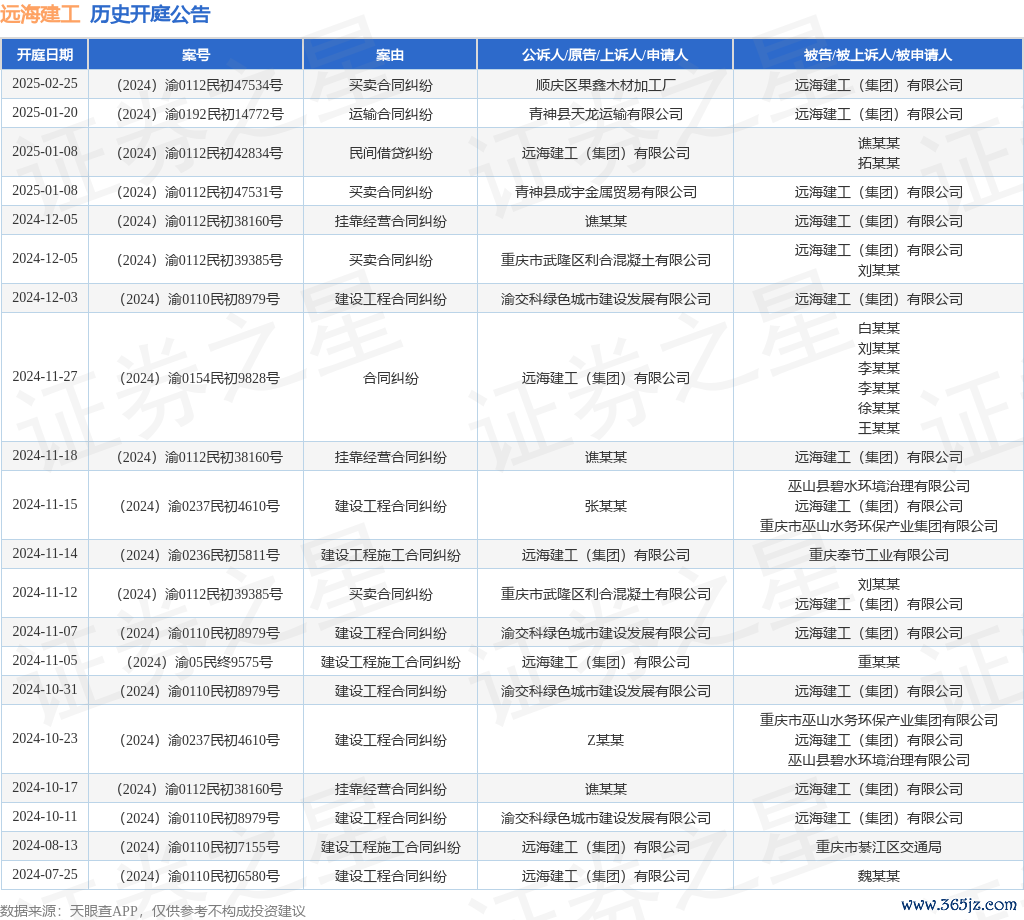This screenshot has width=1024, height=920.
Task: Click case number 渝05民终9575号
Action: (199, 663)
